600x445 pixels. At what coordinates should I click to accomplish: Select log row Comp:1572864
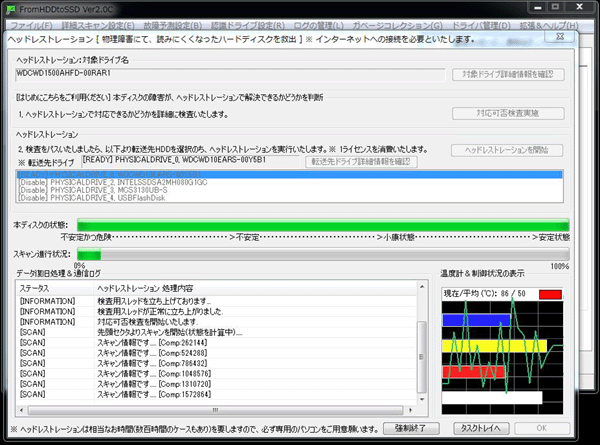pyautogui.click(x=217, y=394)
